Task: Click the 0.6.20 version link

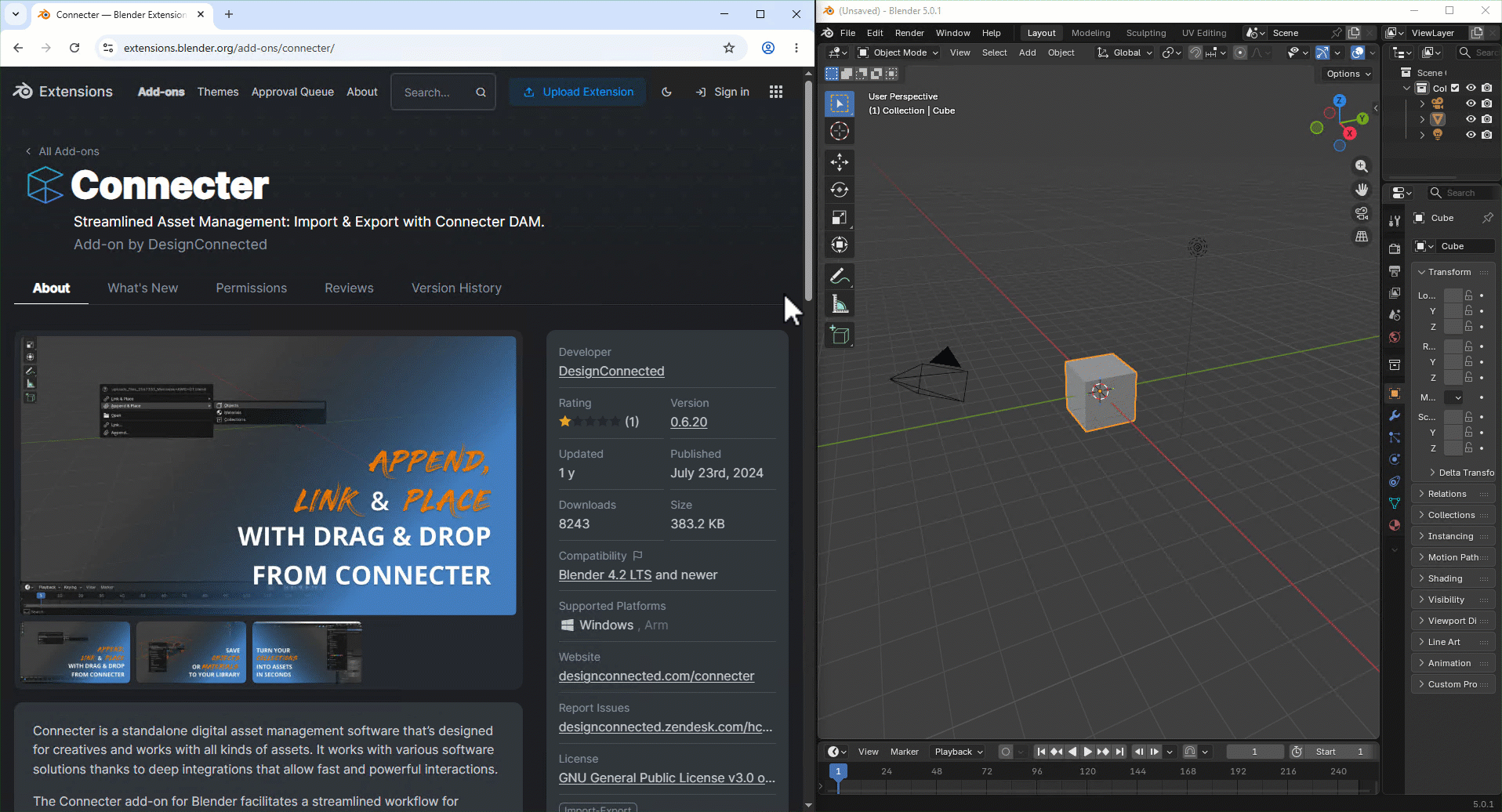Action: pos(688,422)
